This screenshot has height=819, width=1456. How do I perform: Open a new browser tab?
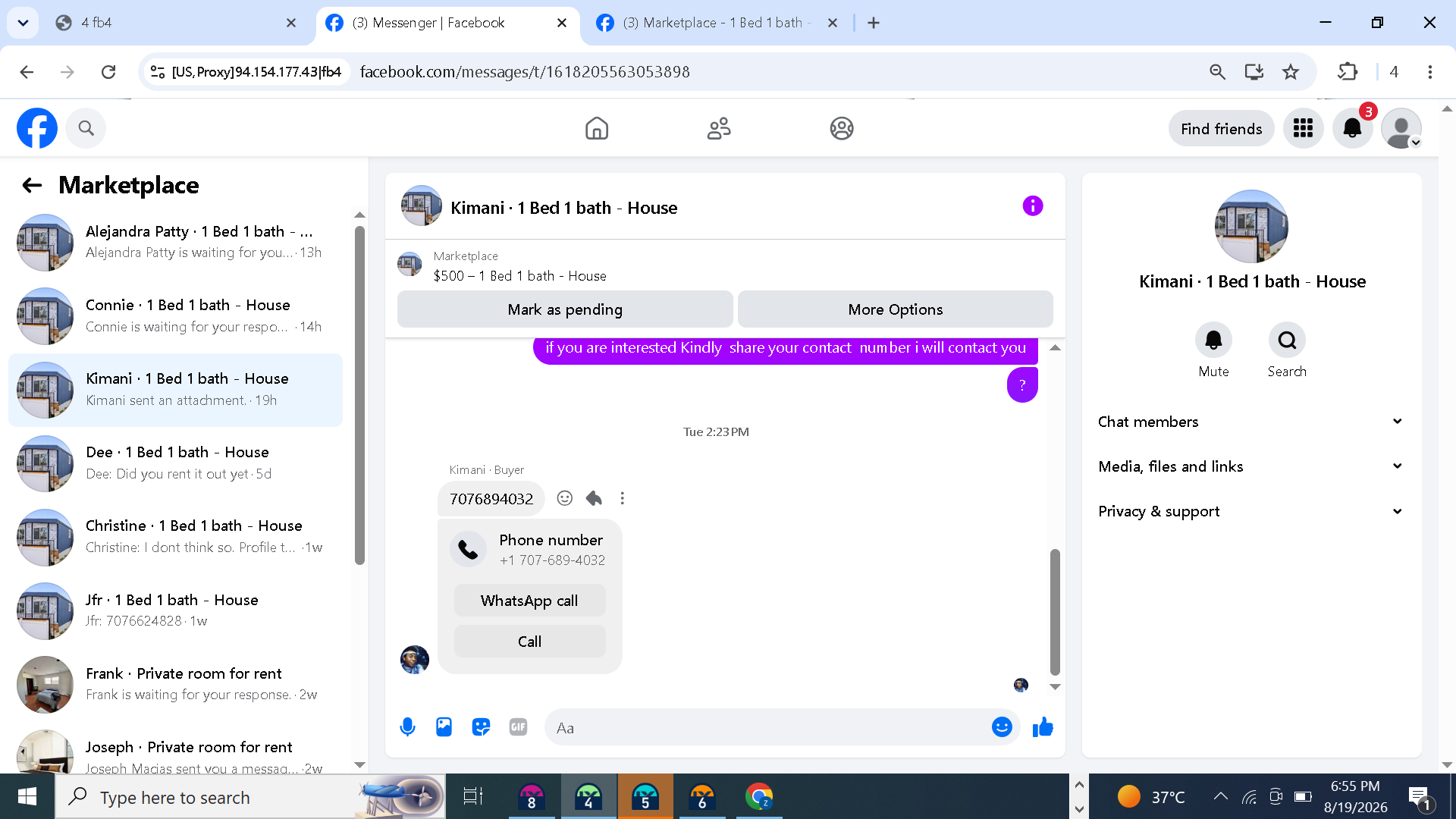point(874,23)
